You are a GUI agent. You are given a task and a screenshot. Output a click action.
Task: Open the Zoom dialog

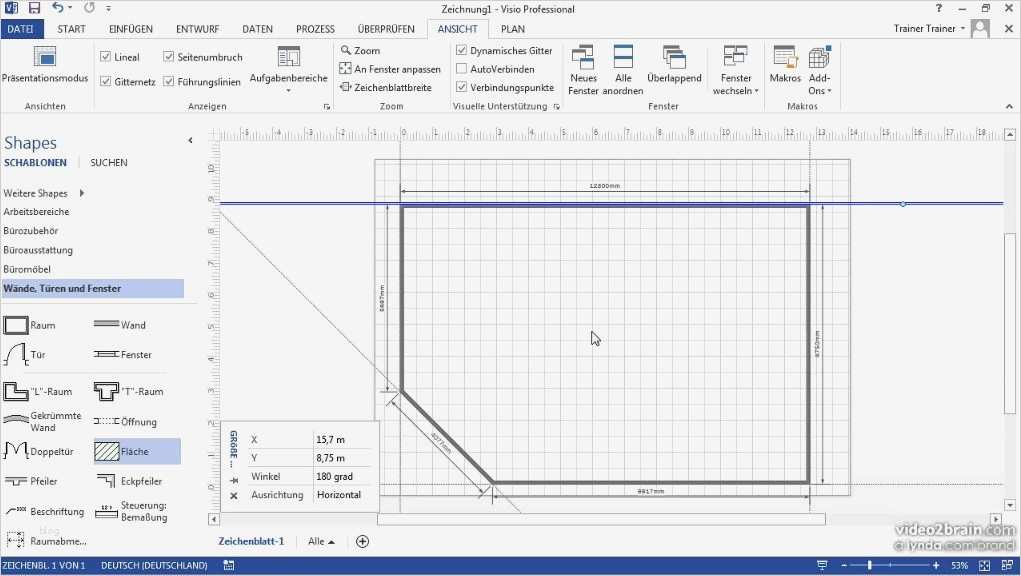pyautogui.click(x=360, y=50)
